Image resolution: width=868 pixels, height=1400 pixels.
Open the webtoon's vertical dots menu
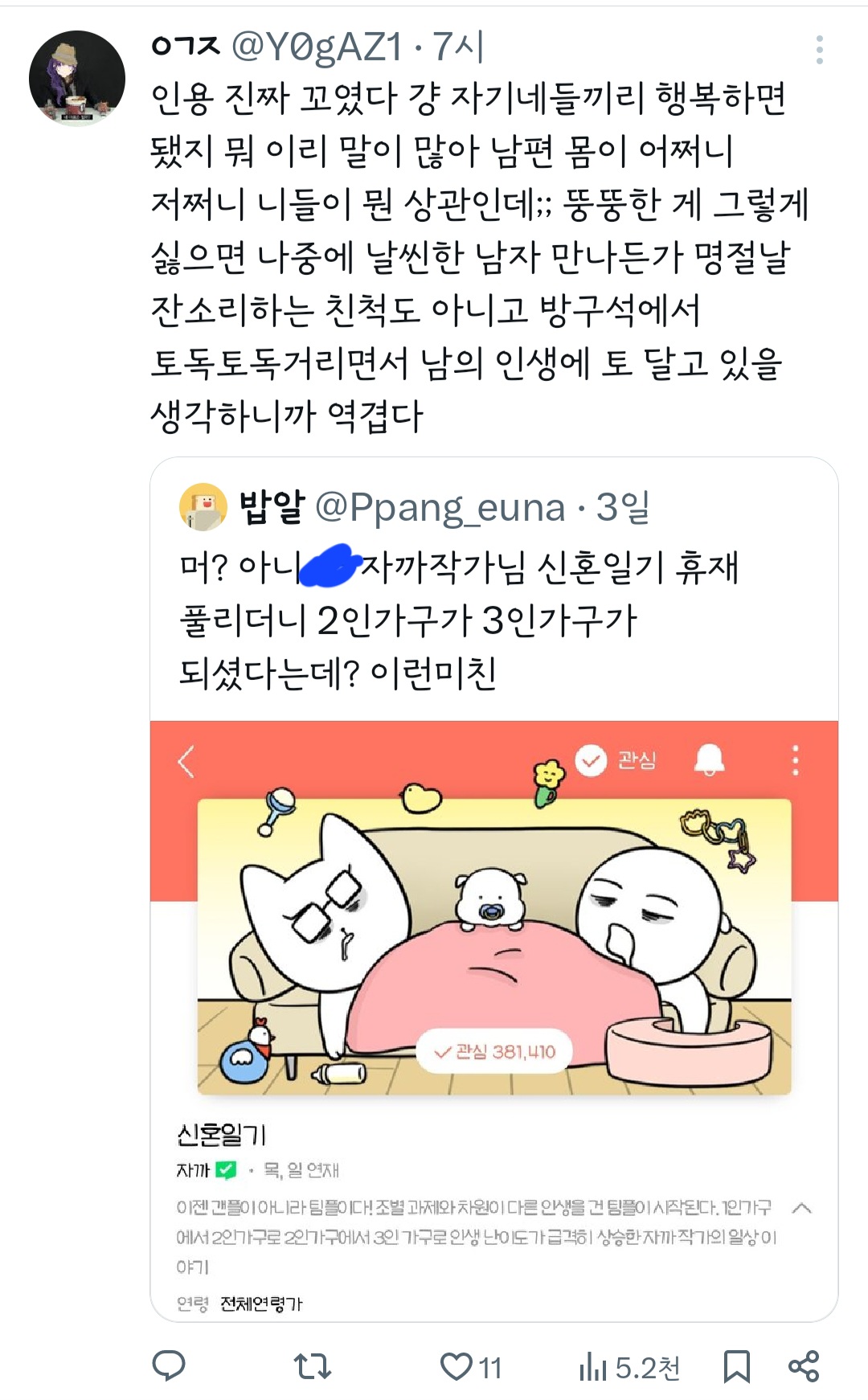796,759
